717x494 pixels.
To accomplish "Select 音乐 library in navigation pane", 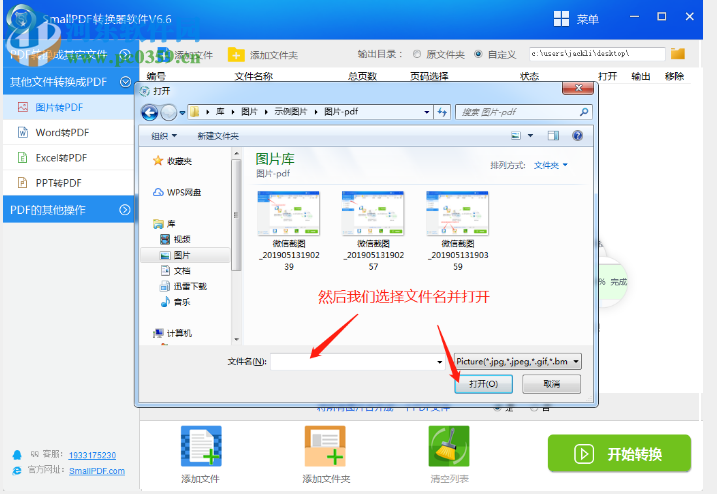I will (176, 302).
